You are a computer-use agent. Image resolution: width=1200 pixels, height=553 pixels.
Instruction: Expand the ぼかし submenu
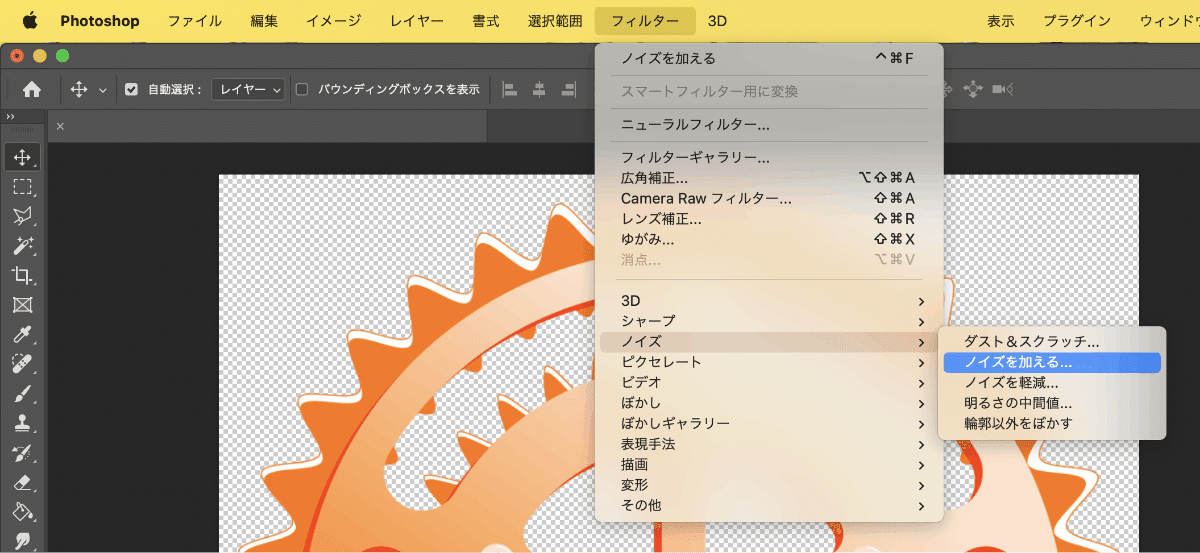point(769,403)
